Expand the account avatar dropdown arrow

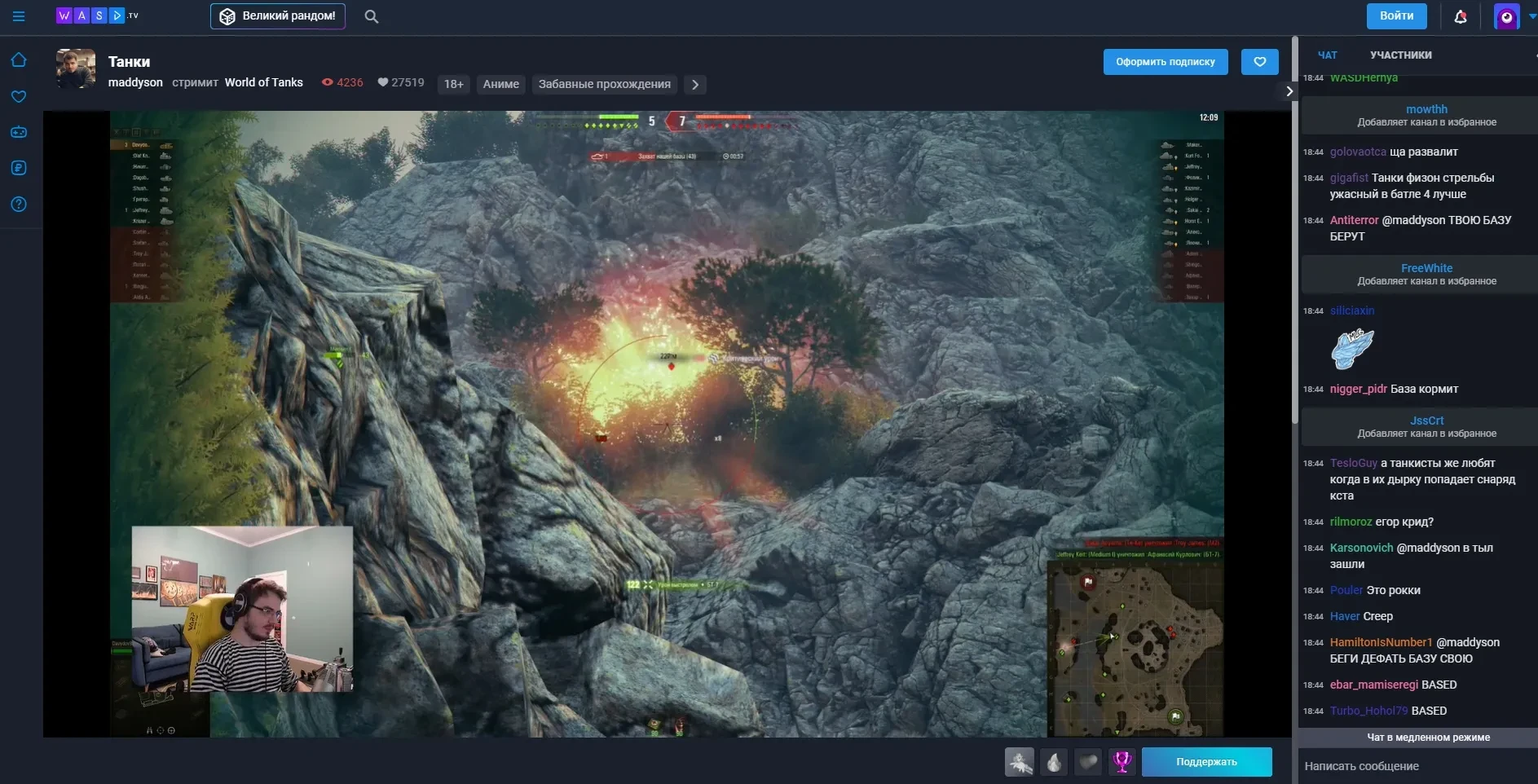[1531, 16]
